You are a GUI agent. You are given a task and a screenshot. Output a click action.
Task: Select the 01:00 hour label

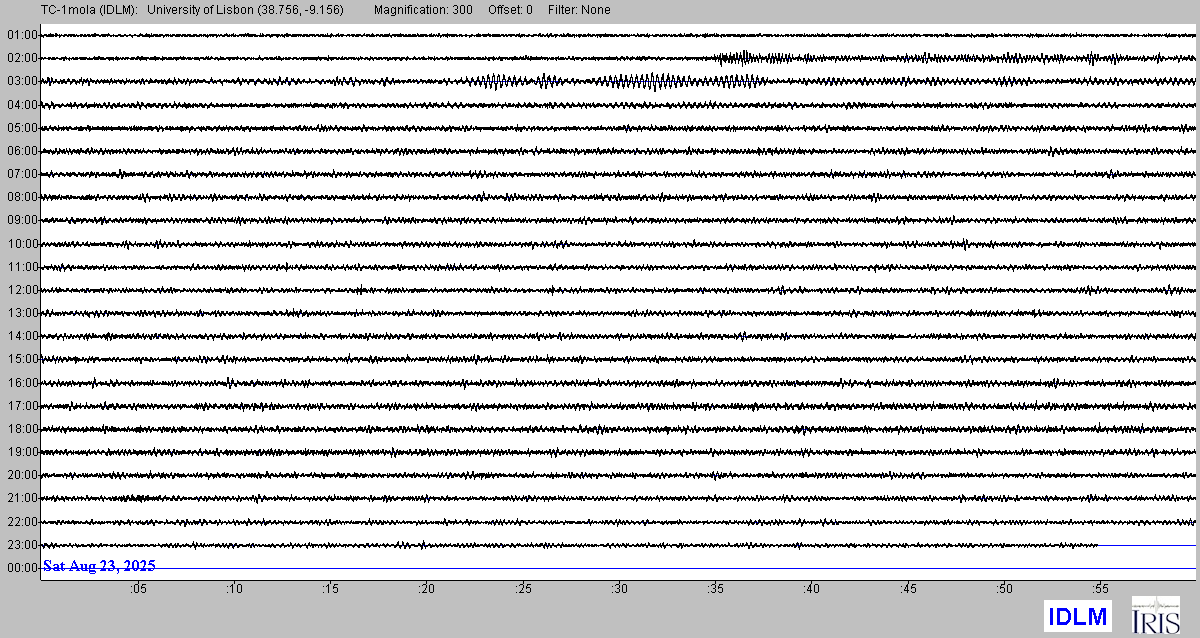(21, 35)
